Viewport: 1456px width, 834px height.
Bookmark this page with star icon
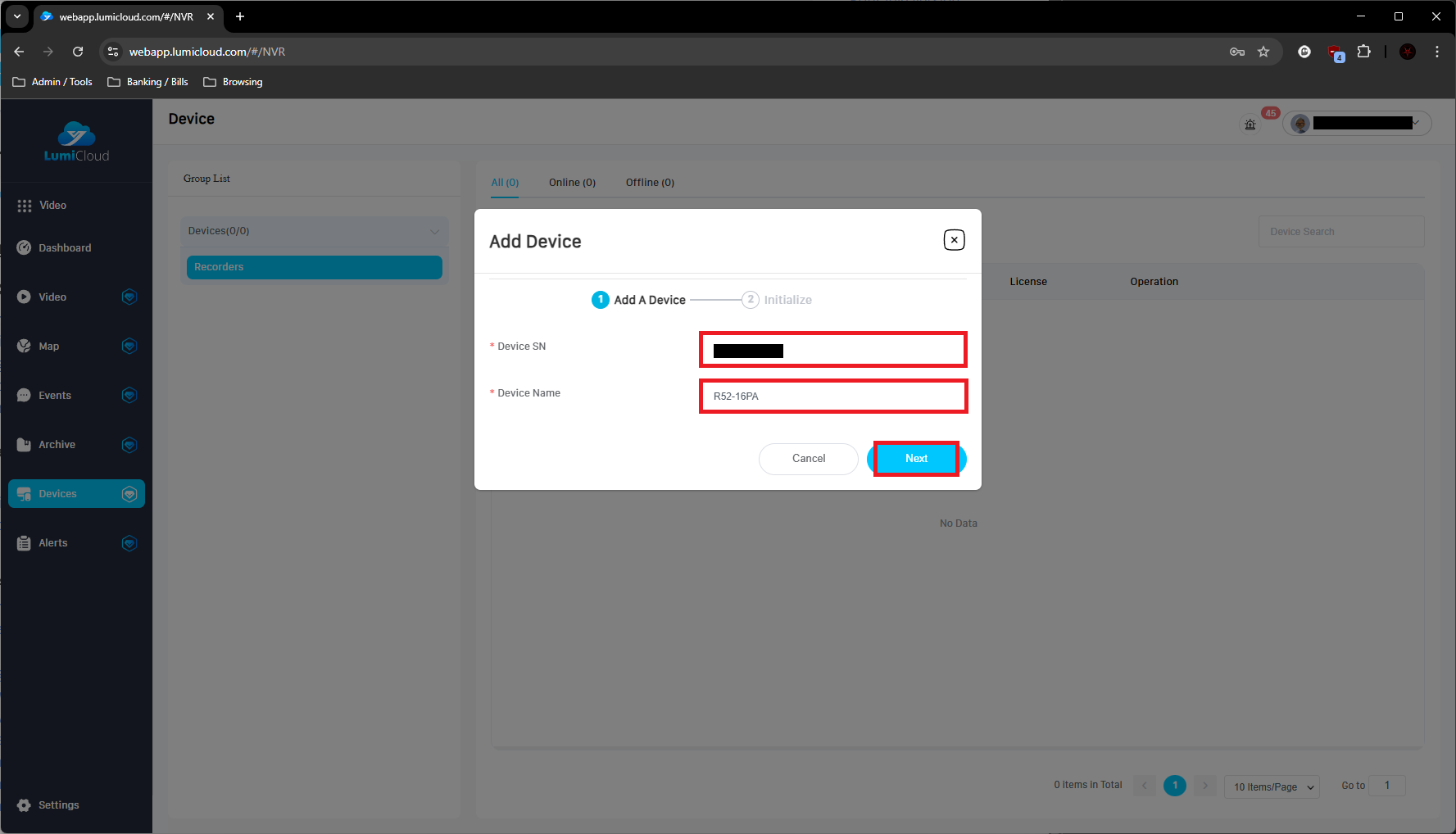1263,52
